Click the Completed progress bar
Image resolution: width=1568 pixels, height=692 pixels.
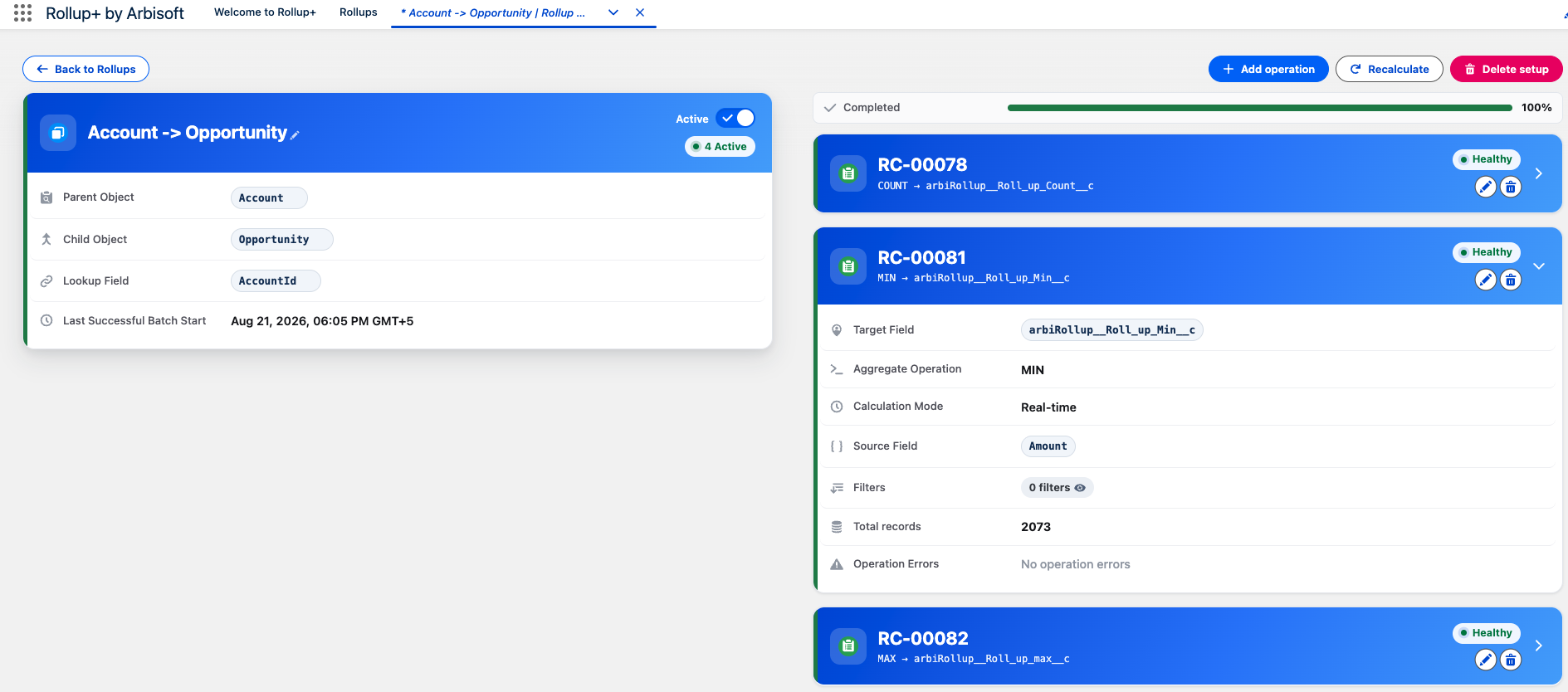pyautogui.click(x=1259, y=108)
